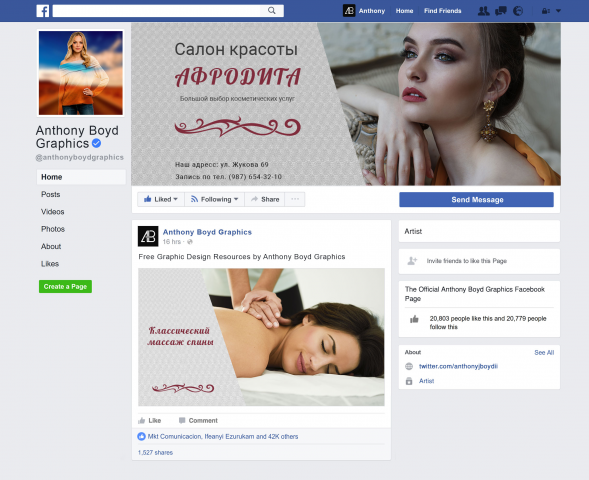
Task: Open the notifications globe icon
Action: coord(518,11)
